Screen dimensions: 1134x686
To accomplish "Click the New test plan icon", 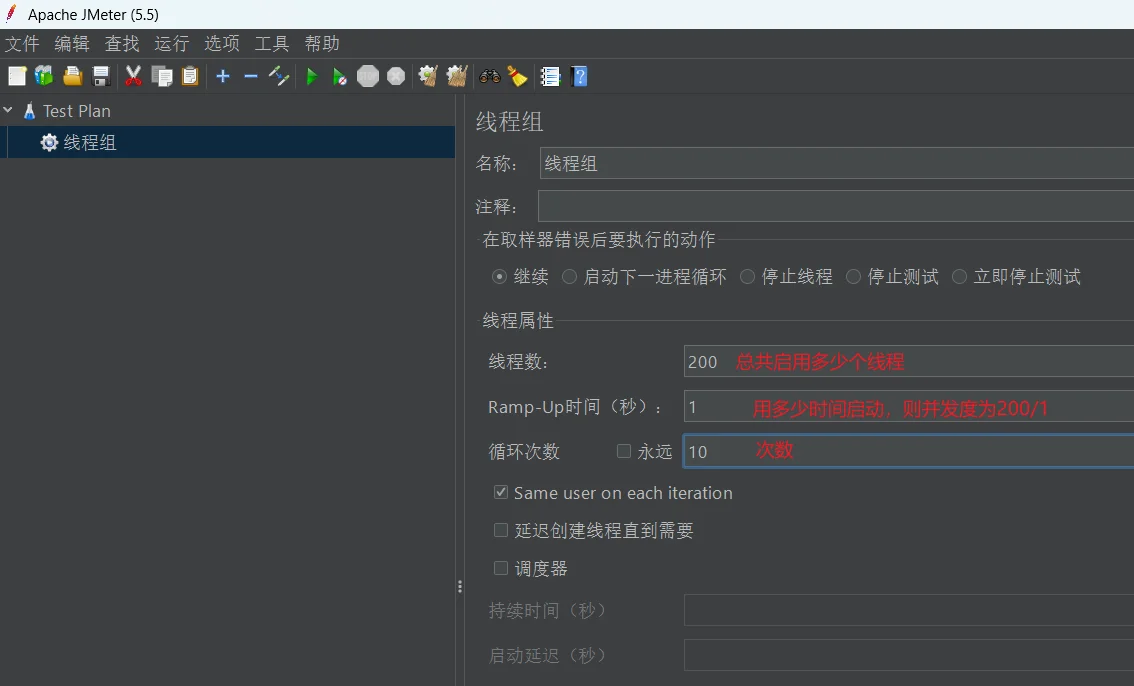I will tap(17, 76).
